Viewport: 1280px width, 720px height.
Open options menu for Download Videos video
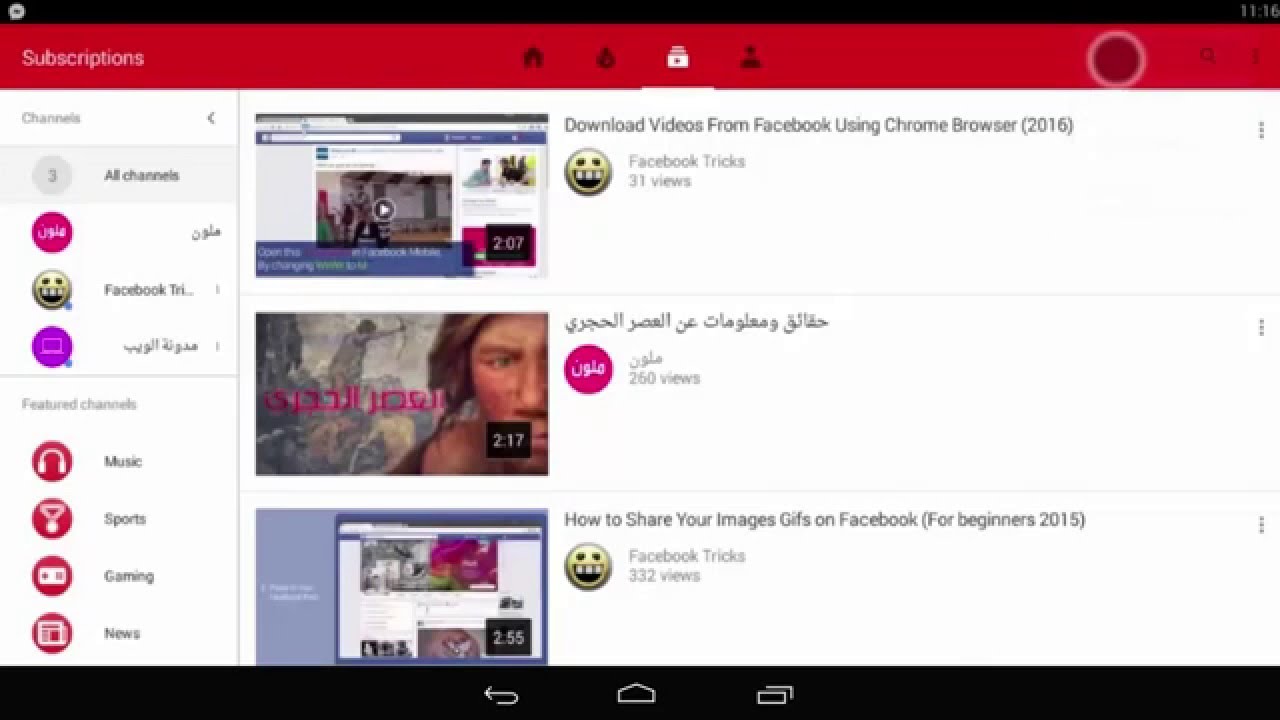[1261, 130]
